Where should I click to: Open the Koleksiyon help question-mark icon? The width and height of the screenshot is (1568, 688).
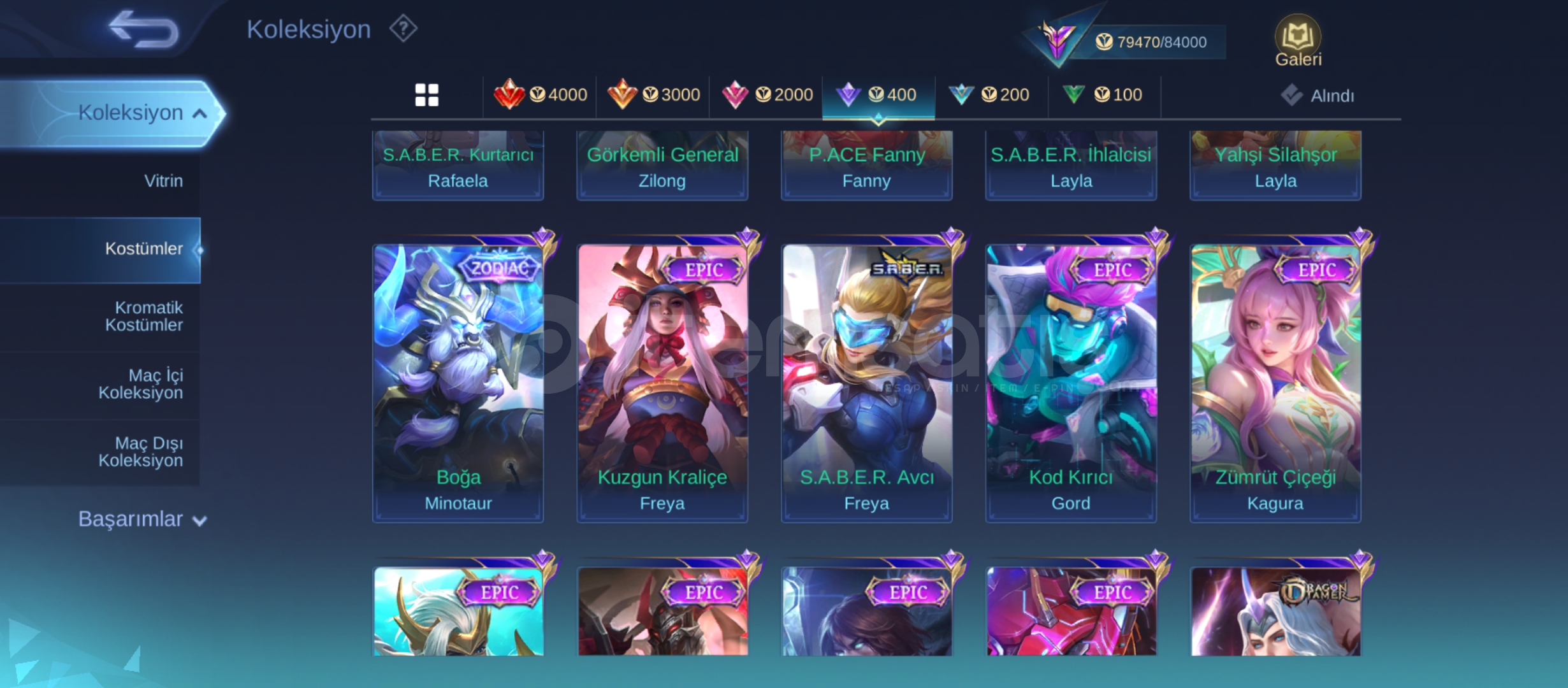tap(403, 29)
